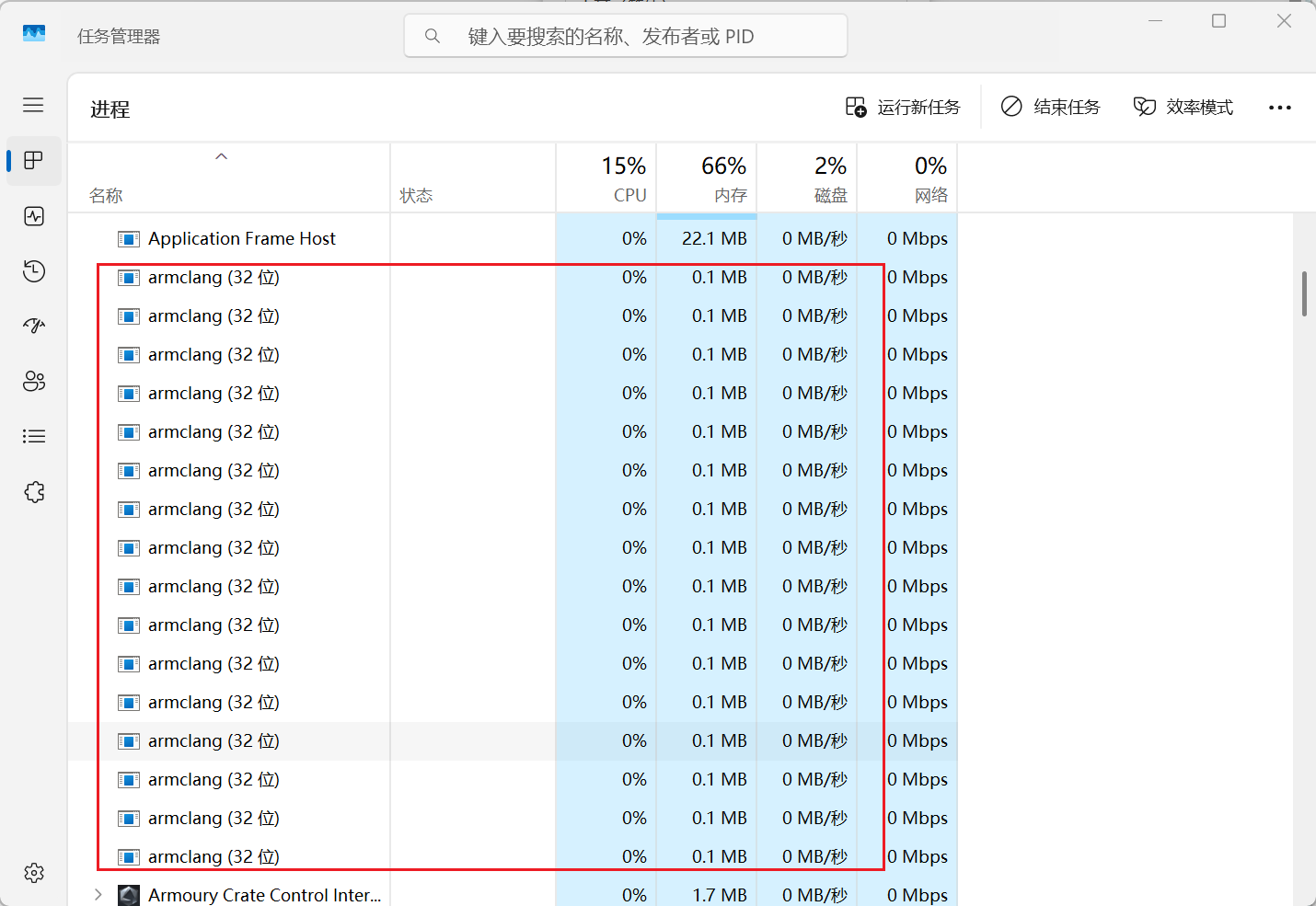Expand the Armoury Crate Control Interface row

(x=98, y=895)
